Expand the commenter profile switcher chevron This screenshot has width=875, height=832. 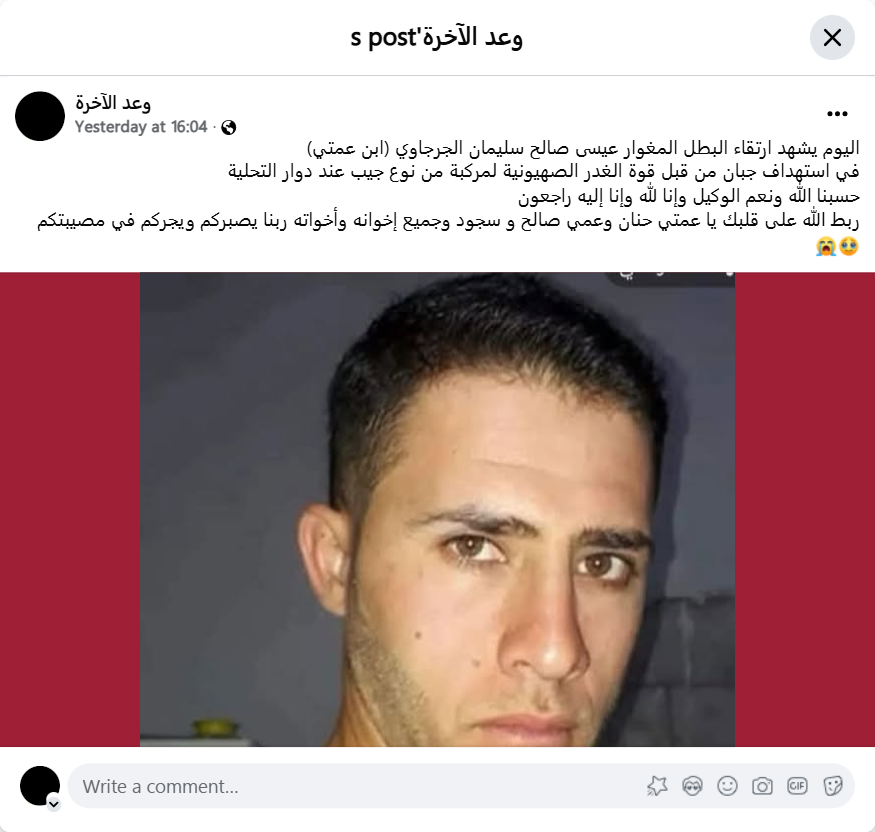tap(54, 804)
